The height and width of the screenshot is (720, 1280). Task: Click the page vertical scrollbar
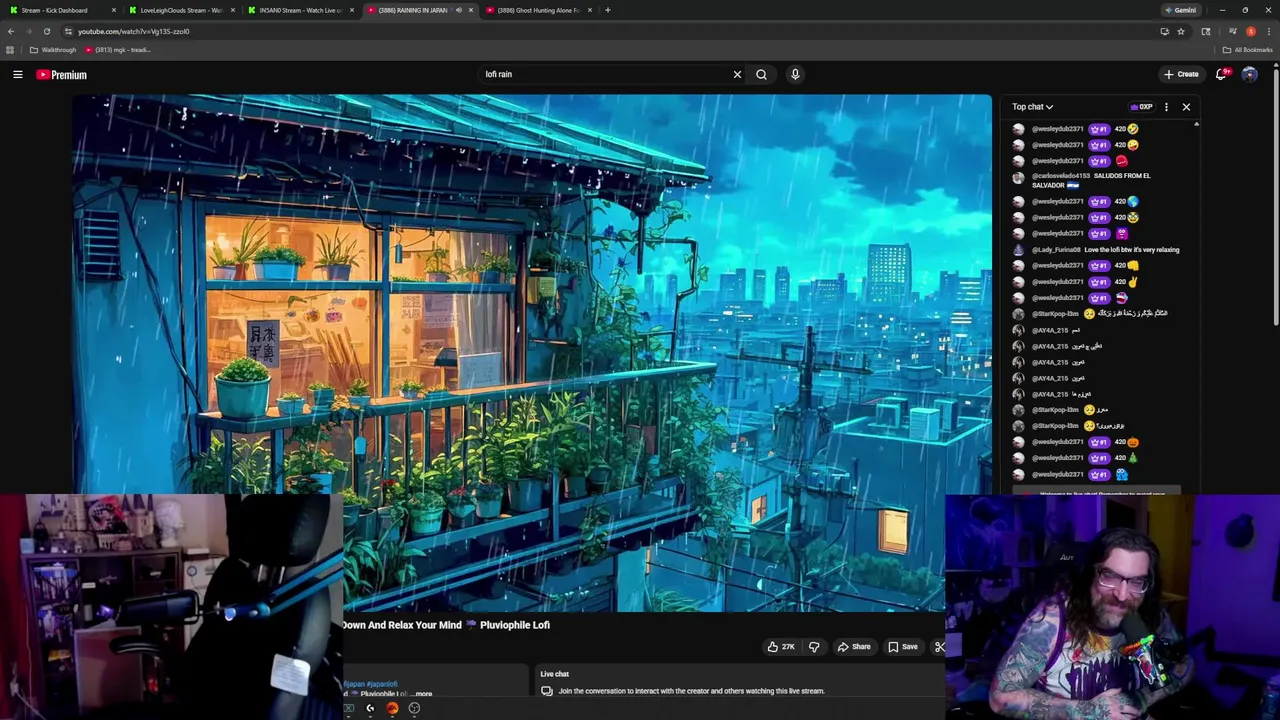click(1276, 195)
